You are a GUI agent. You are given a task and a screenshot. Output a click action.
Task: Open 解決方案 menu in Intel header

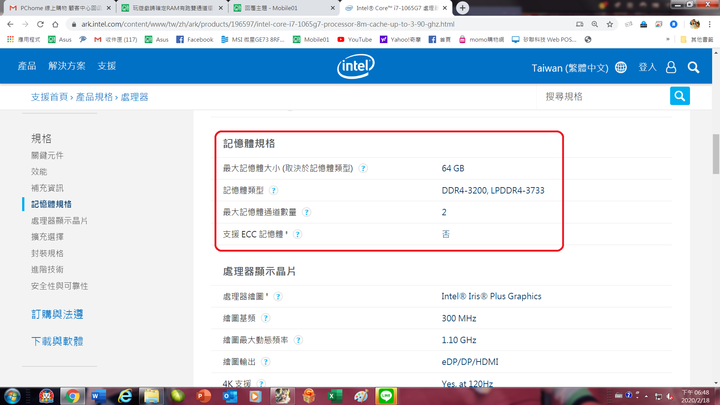click(67, 66)
